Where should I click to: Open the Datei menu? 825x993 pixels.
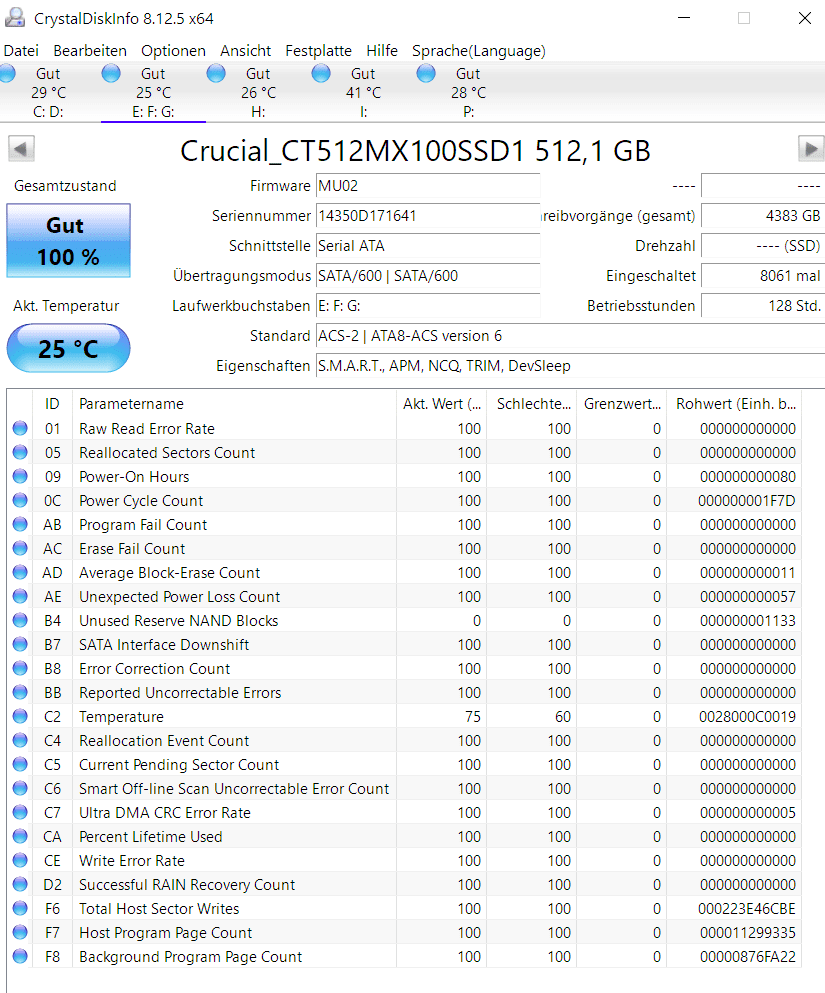tap(21, 51)
